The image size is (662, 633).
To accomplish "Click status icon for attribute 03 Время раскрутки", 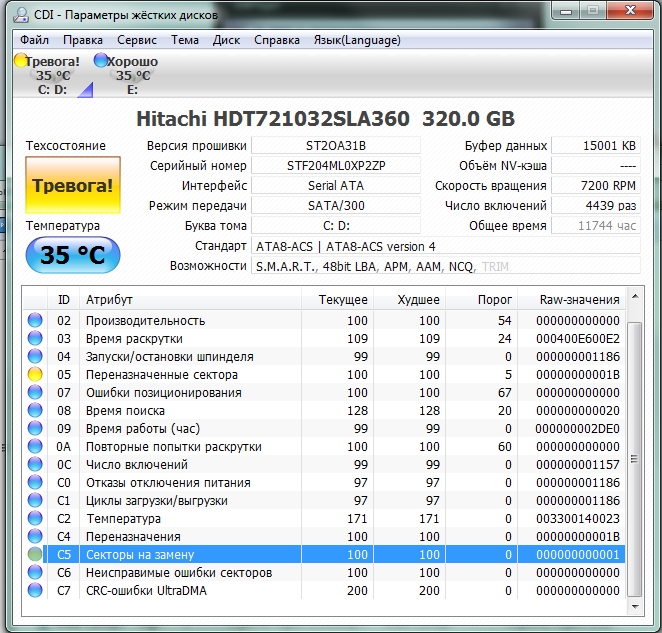I will (35, 338).
